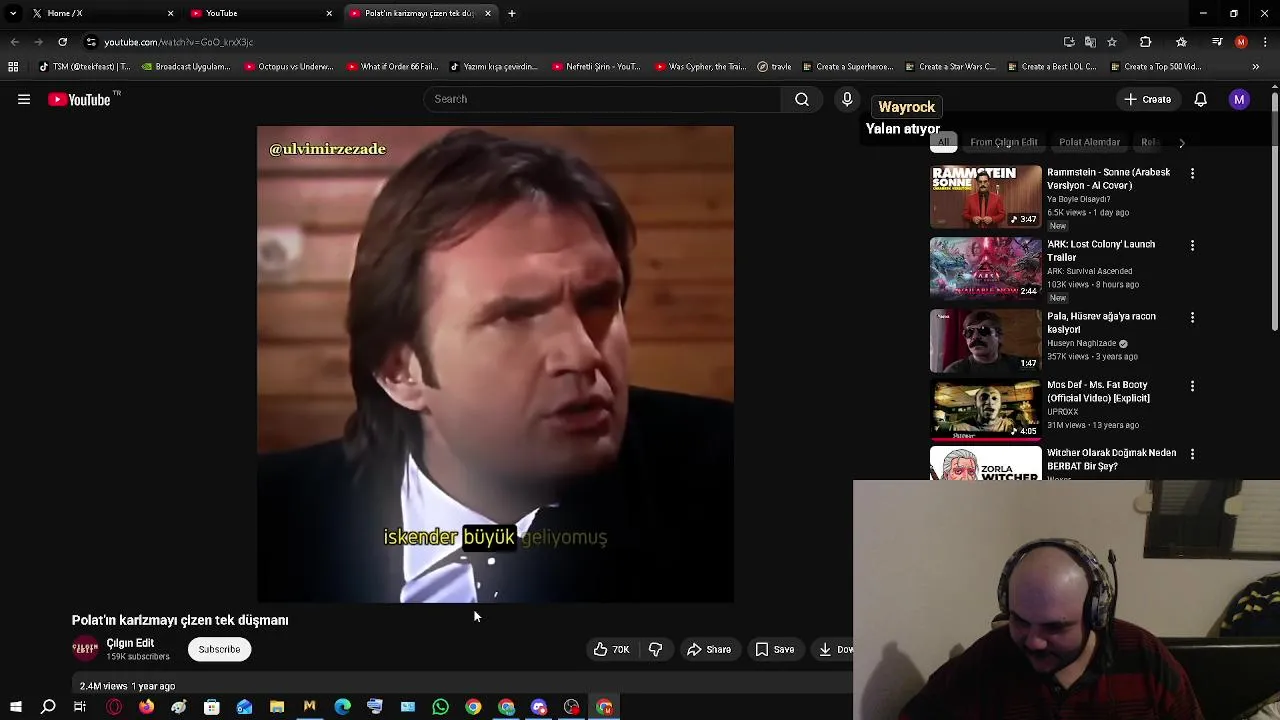Open 'Create a Superhero' bookmark

coord(846,67)
